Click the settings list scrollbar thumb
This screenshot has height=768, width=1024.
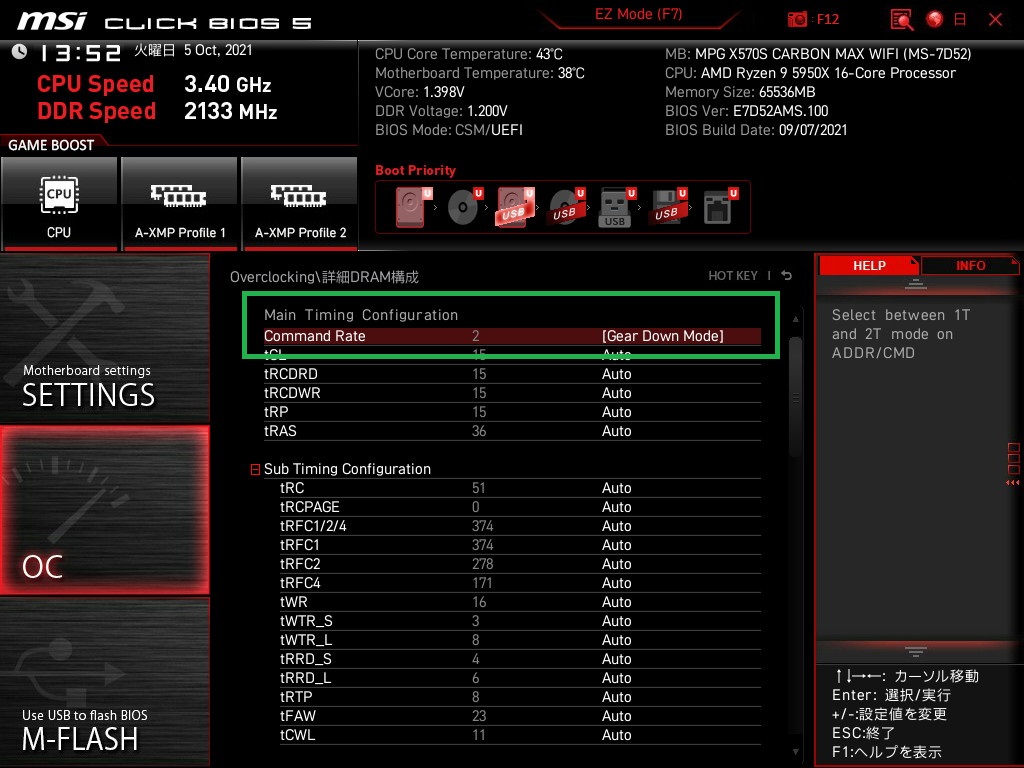(x=795, y=396)
